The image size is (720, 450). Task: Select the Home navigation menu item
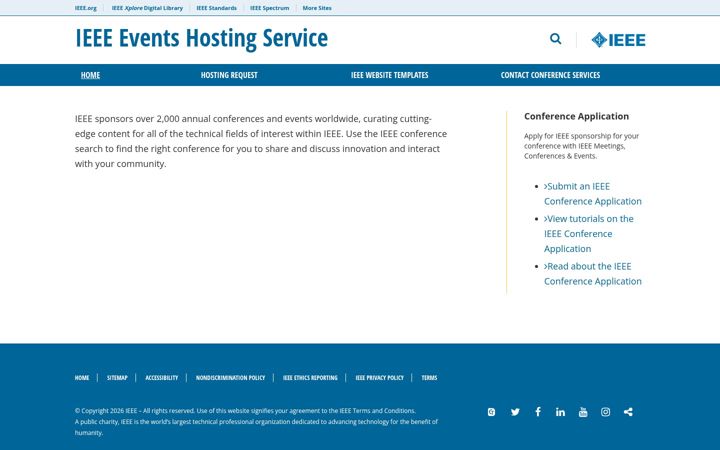90,75
